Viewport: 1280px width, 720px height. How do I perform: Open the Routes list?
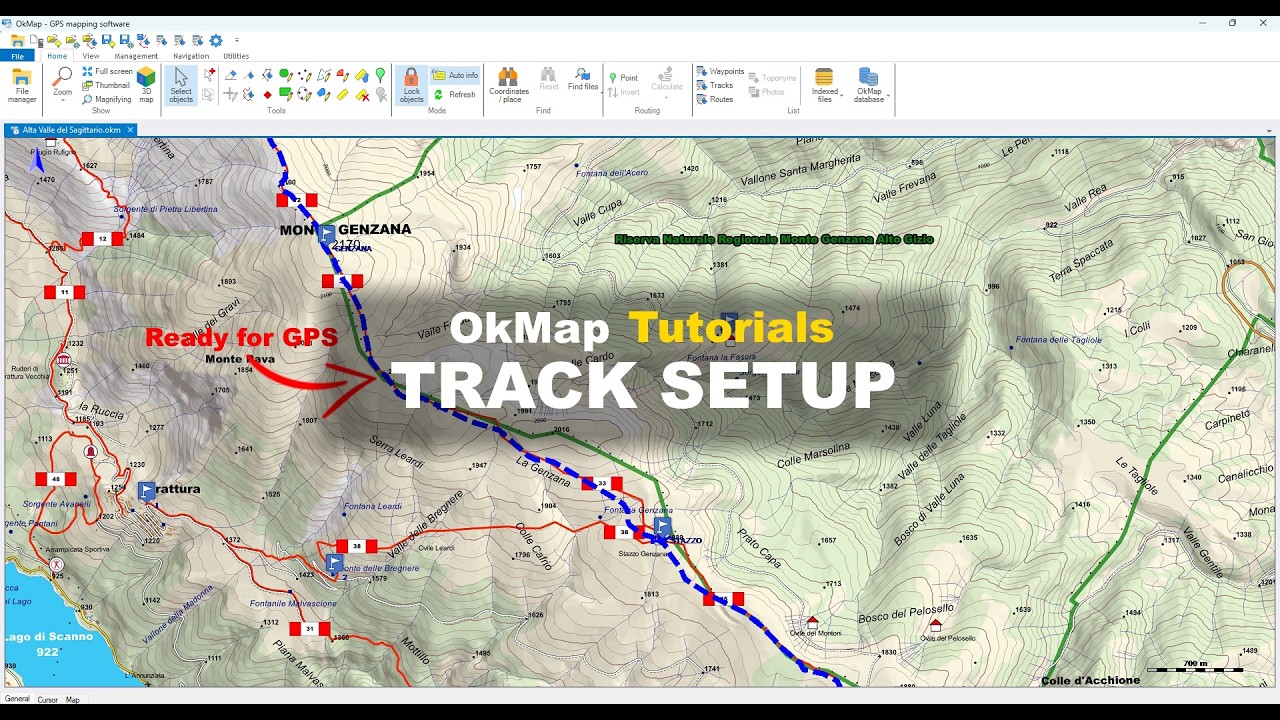715,99
